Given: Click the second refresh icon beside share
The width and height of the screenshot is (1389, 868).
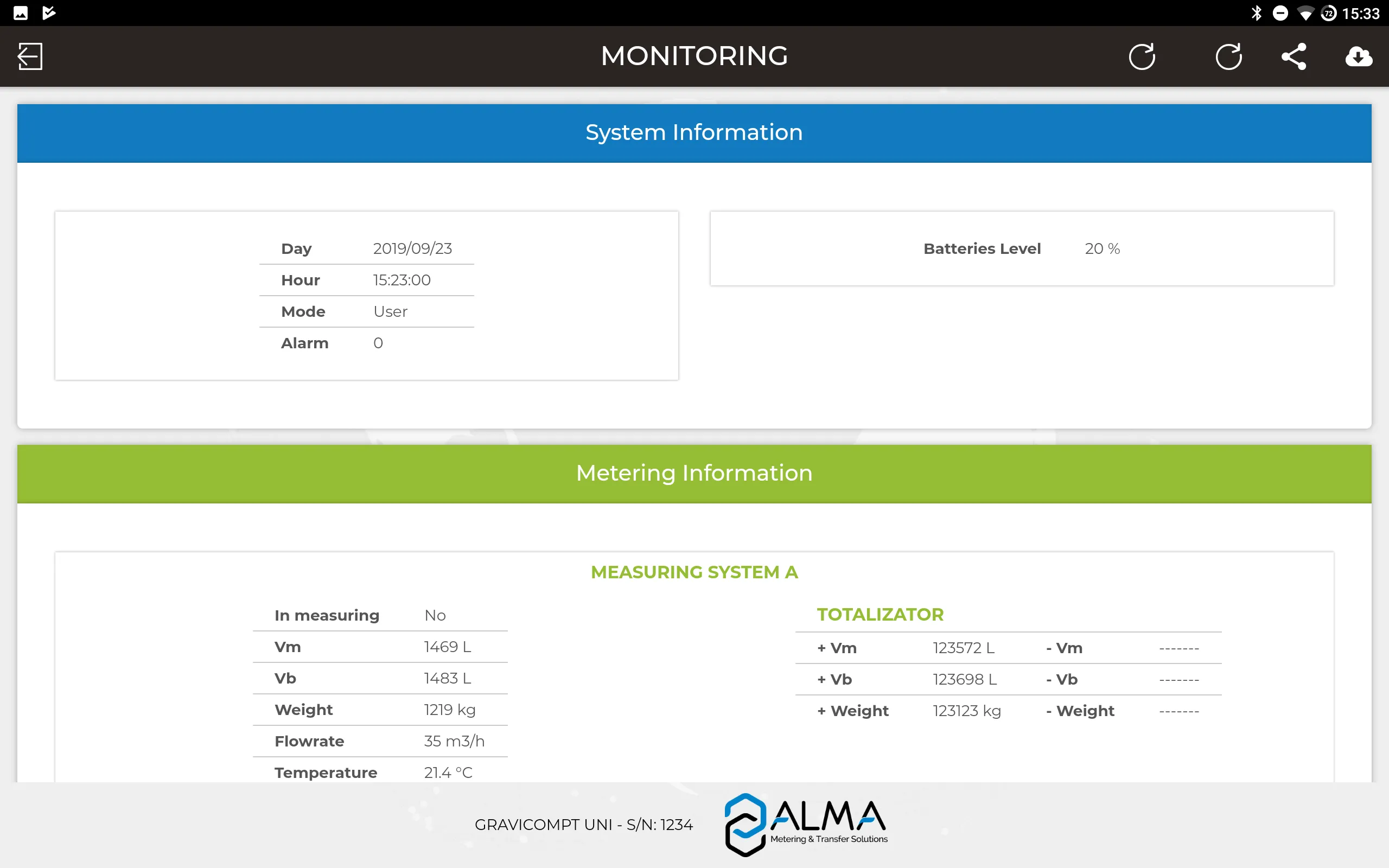Looking at the screenshot, I should pos(1228,56).
